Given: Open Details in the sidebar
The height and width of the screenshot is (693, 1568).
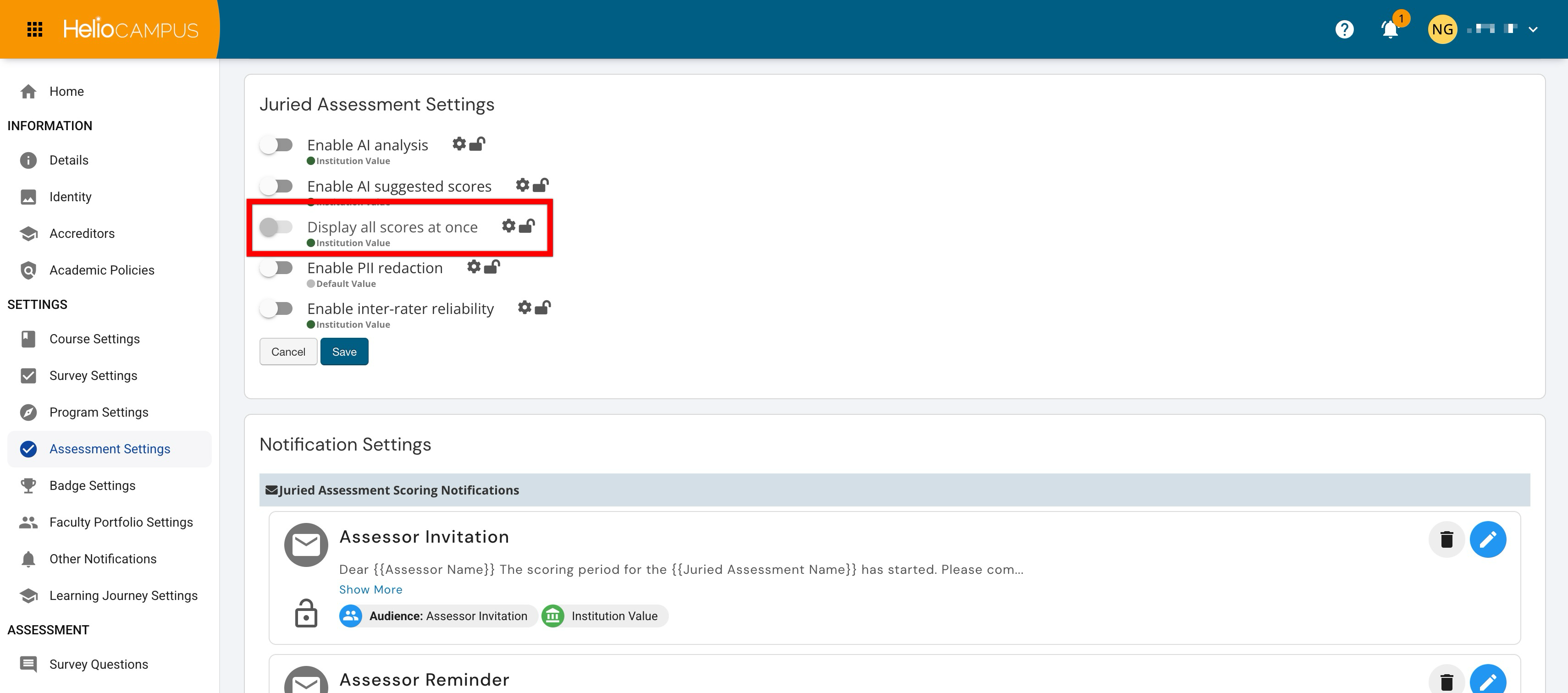Looking at the screenshot, I should pyautogui.click(x=110, y=160).
